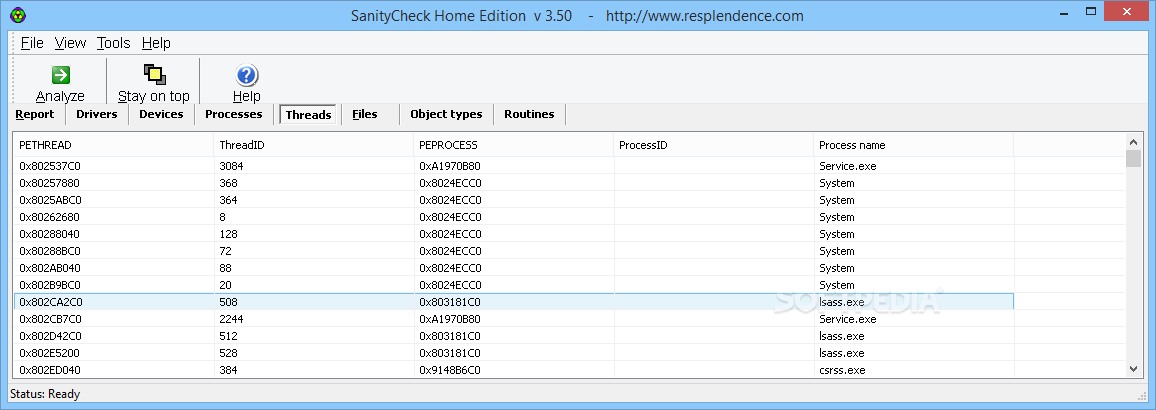
Task: Click the Analyze green arrow icon
Action: click(60, 74)
